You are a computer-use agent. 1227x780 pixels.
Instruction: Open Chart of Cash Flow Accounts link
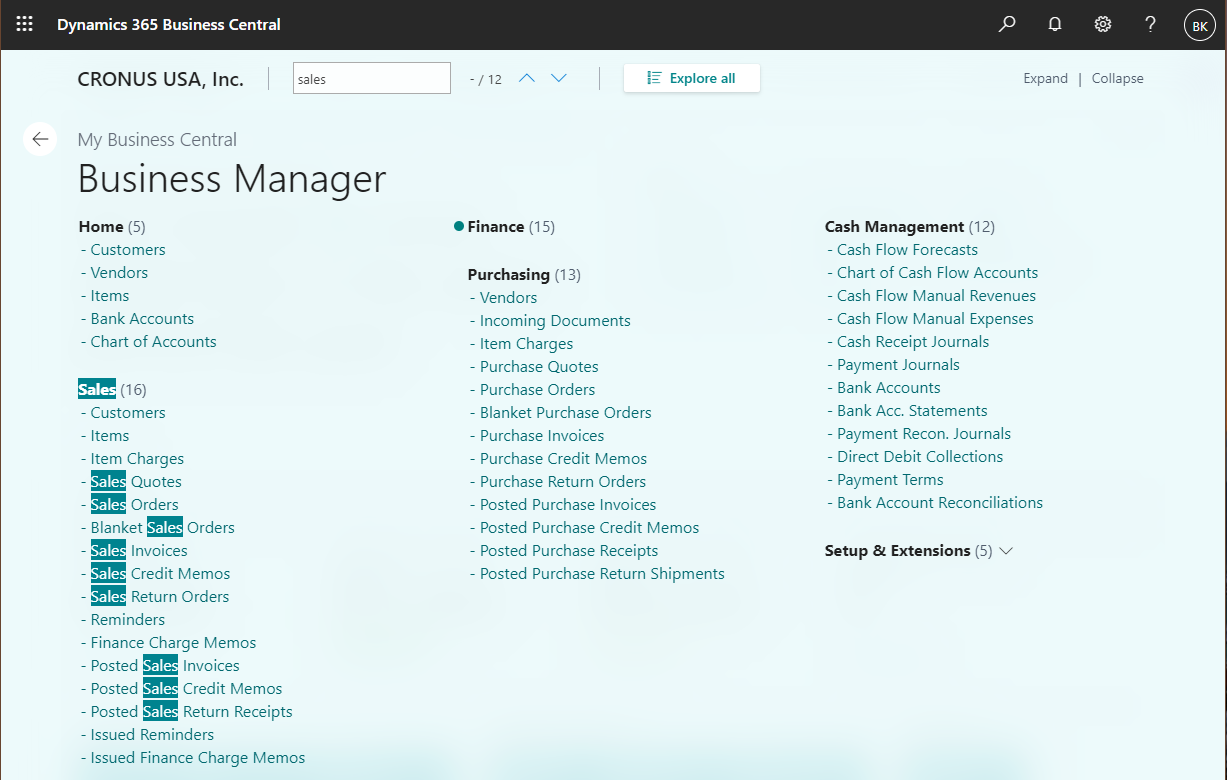[x=937, y=273]
